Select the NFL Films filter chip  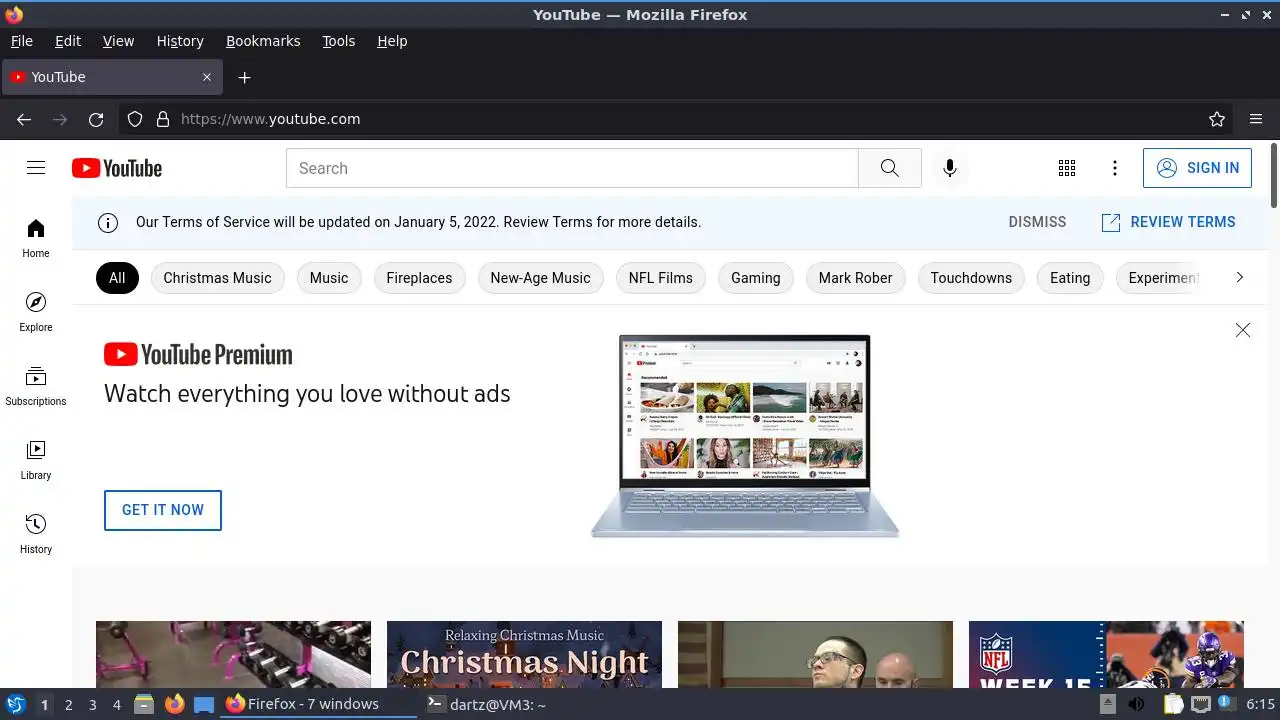coord(661,278)
